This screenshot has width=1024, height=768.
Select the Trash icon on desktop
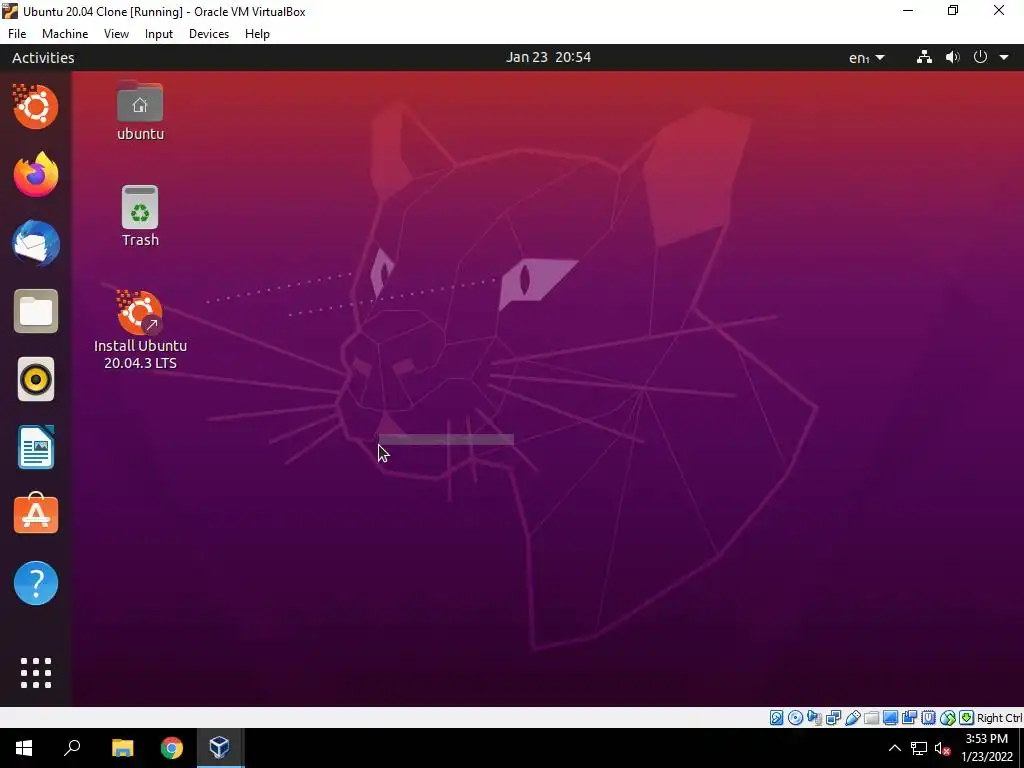140,216
